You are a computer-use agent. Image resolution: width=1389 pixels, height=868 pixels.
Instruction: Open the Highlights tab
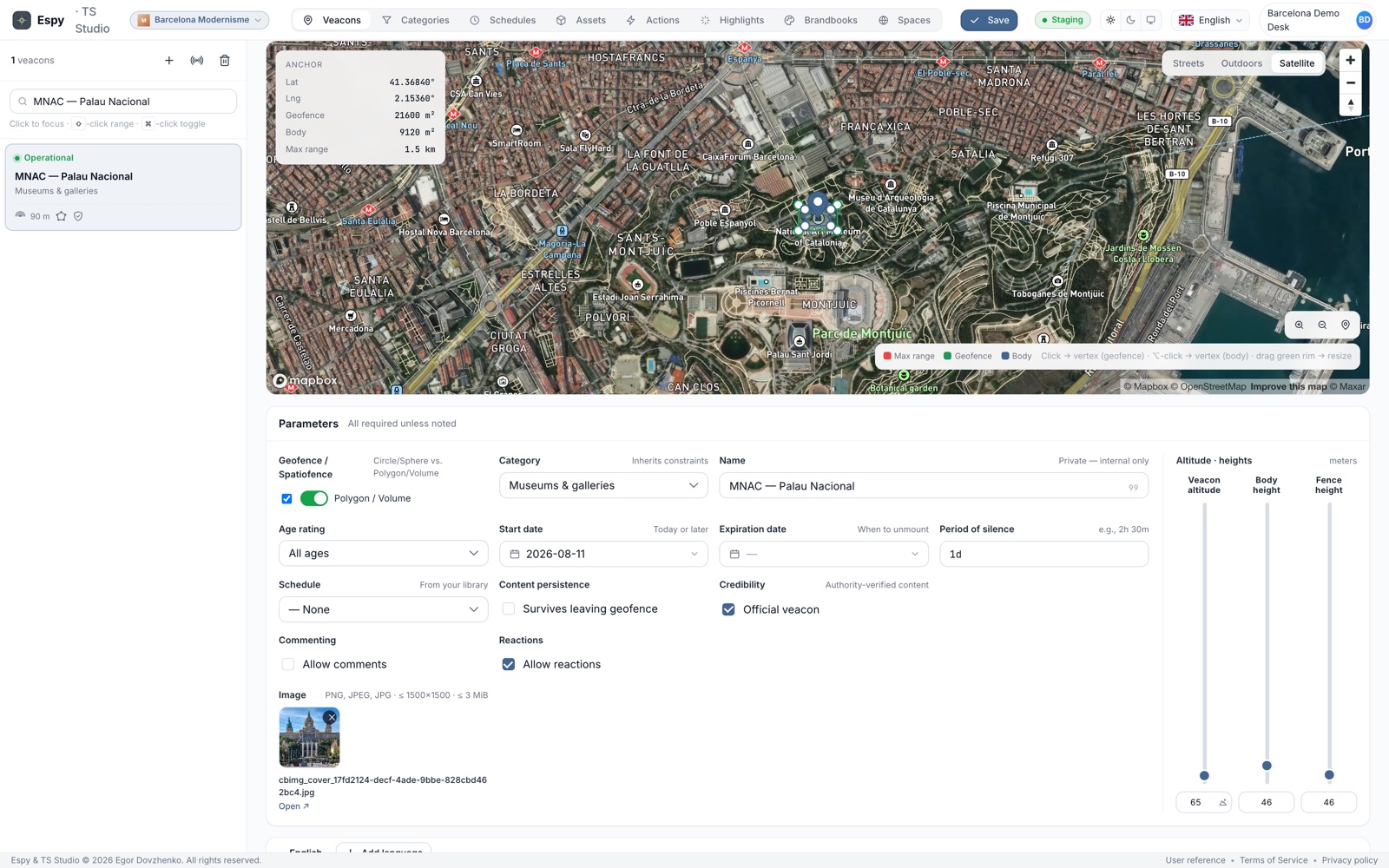(x=733, y=20)
